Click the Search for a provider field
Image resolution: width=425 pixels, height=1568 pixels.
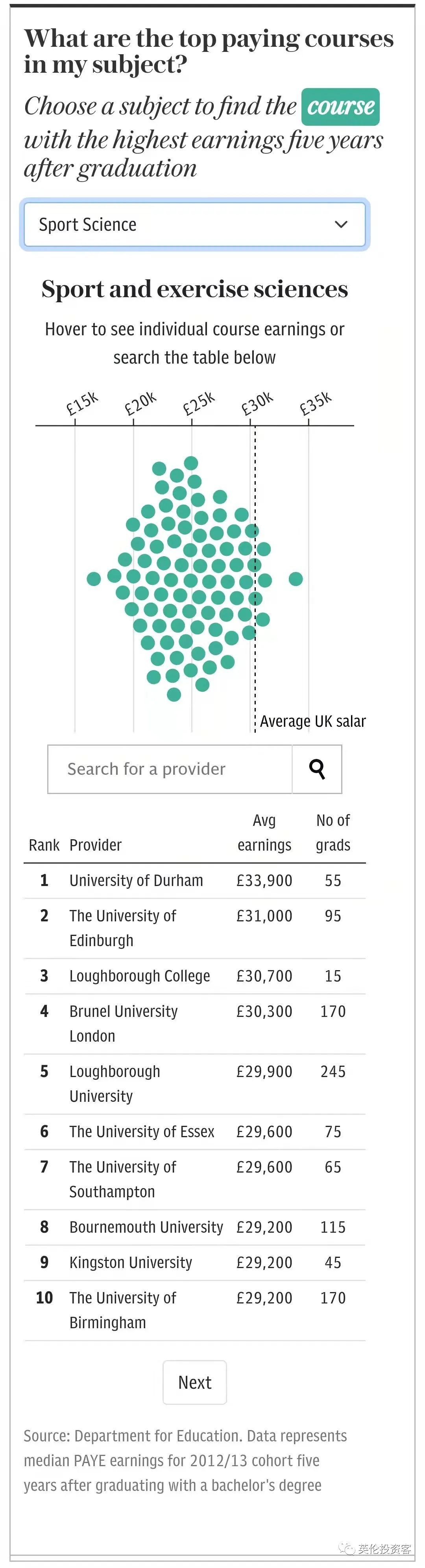click(x=170, y=769)
